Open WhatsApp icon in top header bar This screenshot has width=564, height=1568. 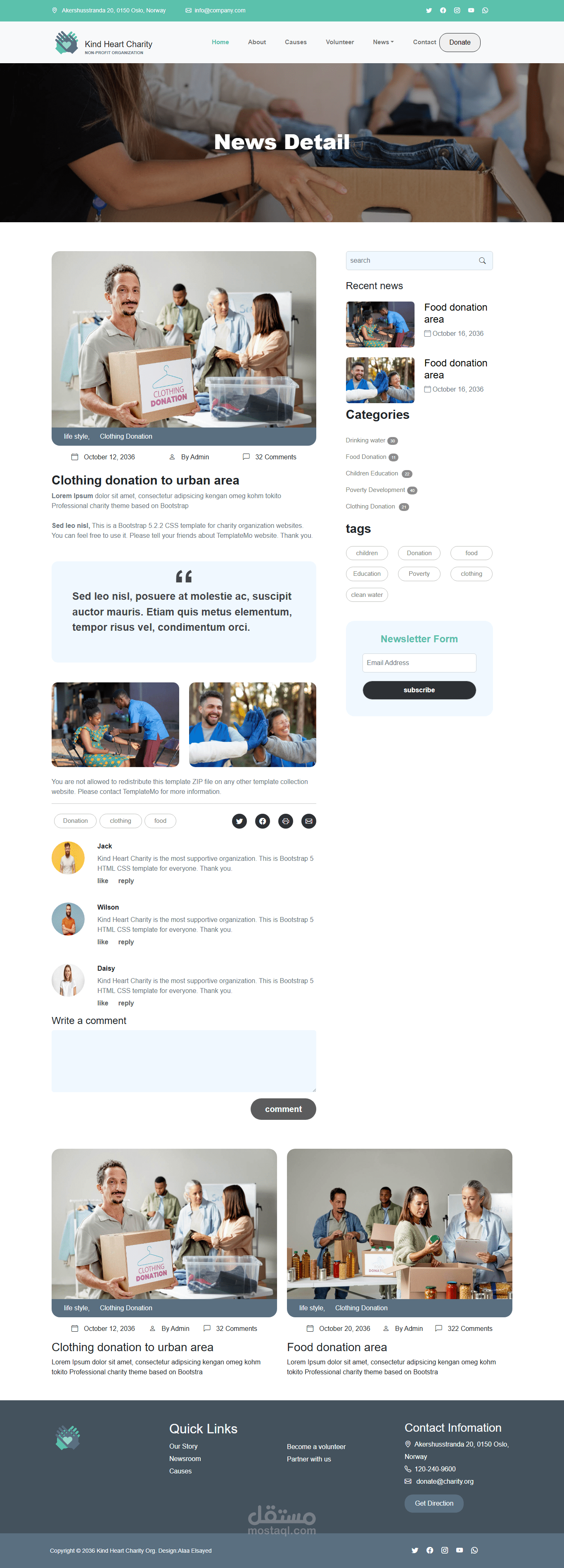485,10
